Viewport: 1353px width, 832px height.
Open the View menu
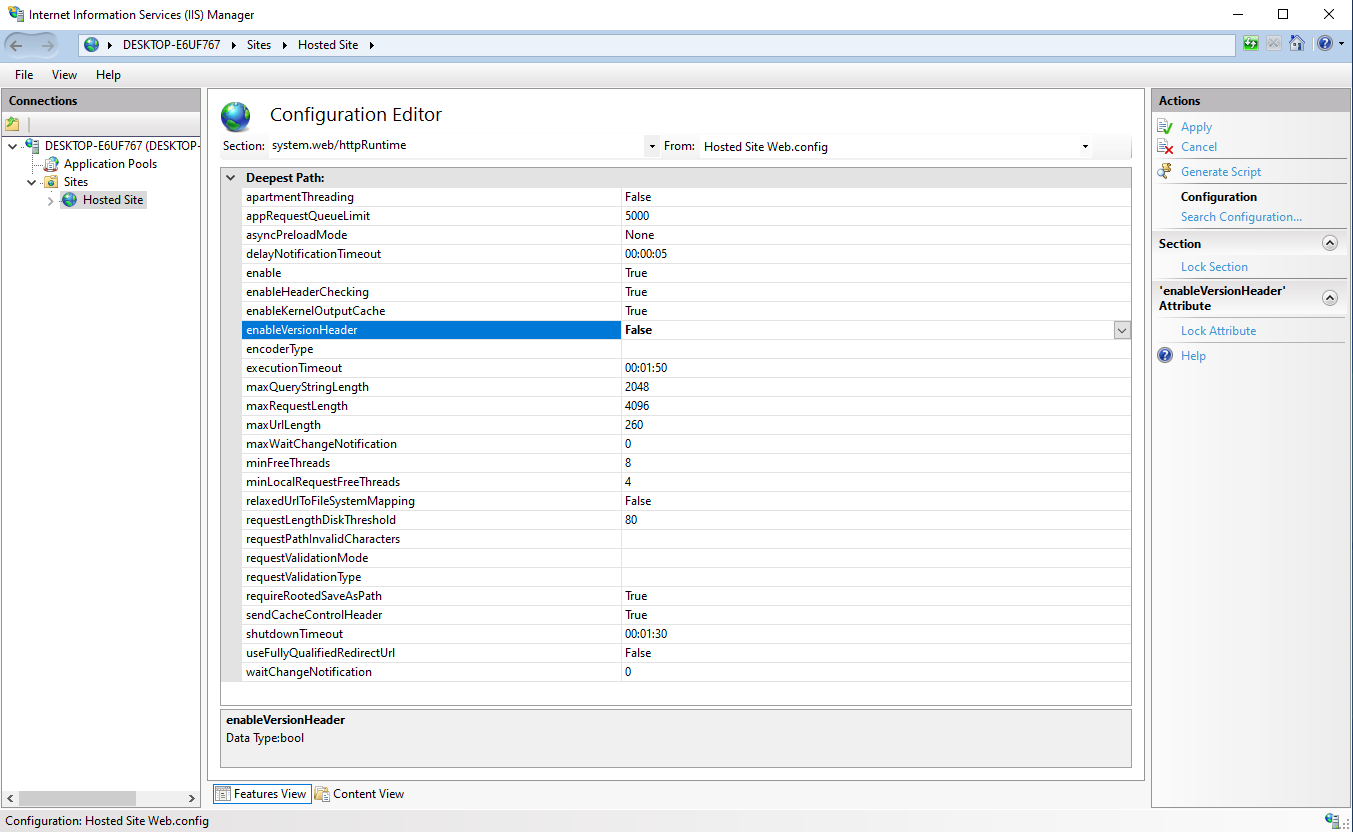coord(64,74)
